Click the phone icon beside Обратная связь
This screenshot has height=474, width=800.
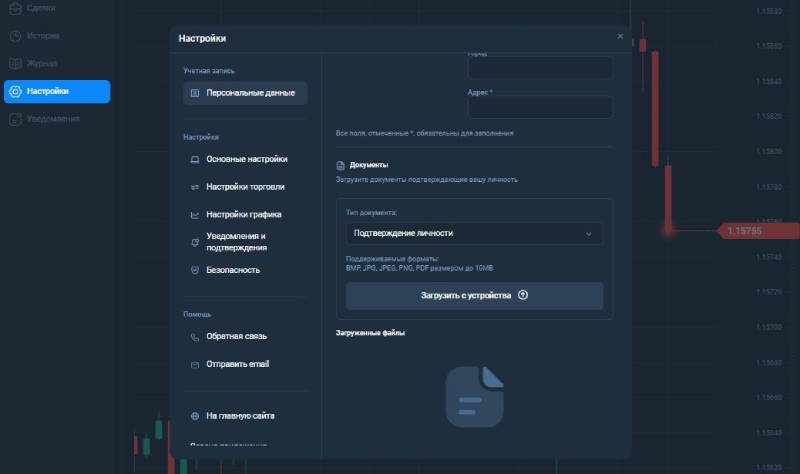(x=194, y=337)
